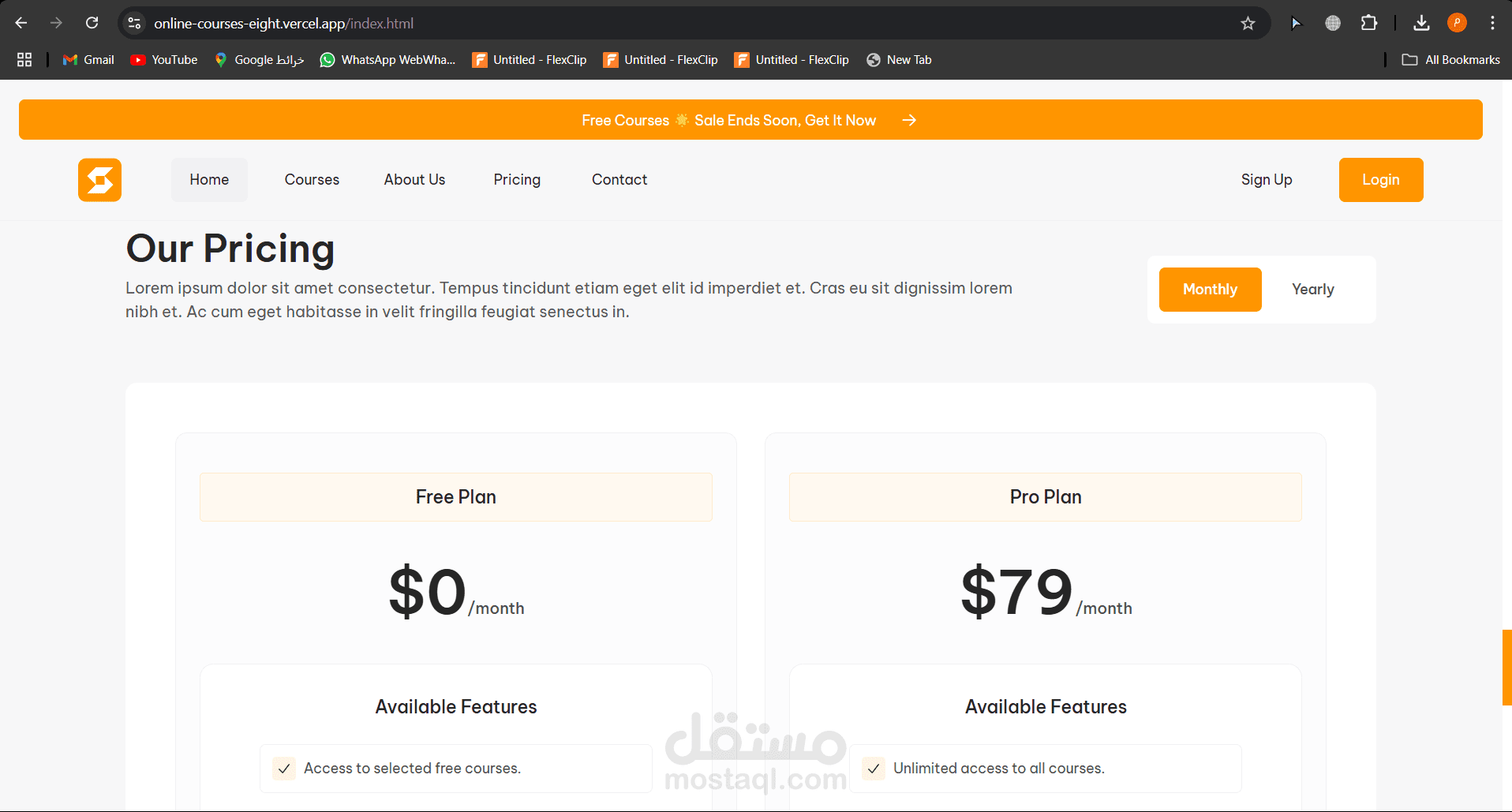Viewport: 1512px width, 812px height.
Task: Open the browser Downloads icon
Action: tap(1421, 23)
